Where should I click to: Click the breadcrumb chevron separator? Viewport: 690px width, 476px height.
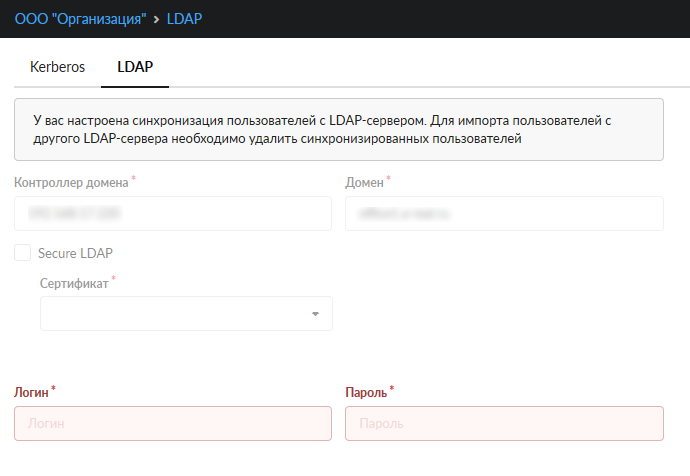click(x=155, y=19)
